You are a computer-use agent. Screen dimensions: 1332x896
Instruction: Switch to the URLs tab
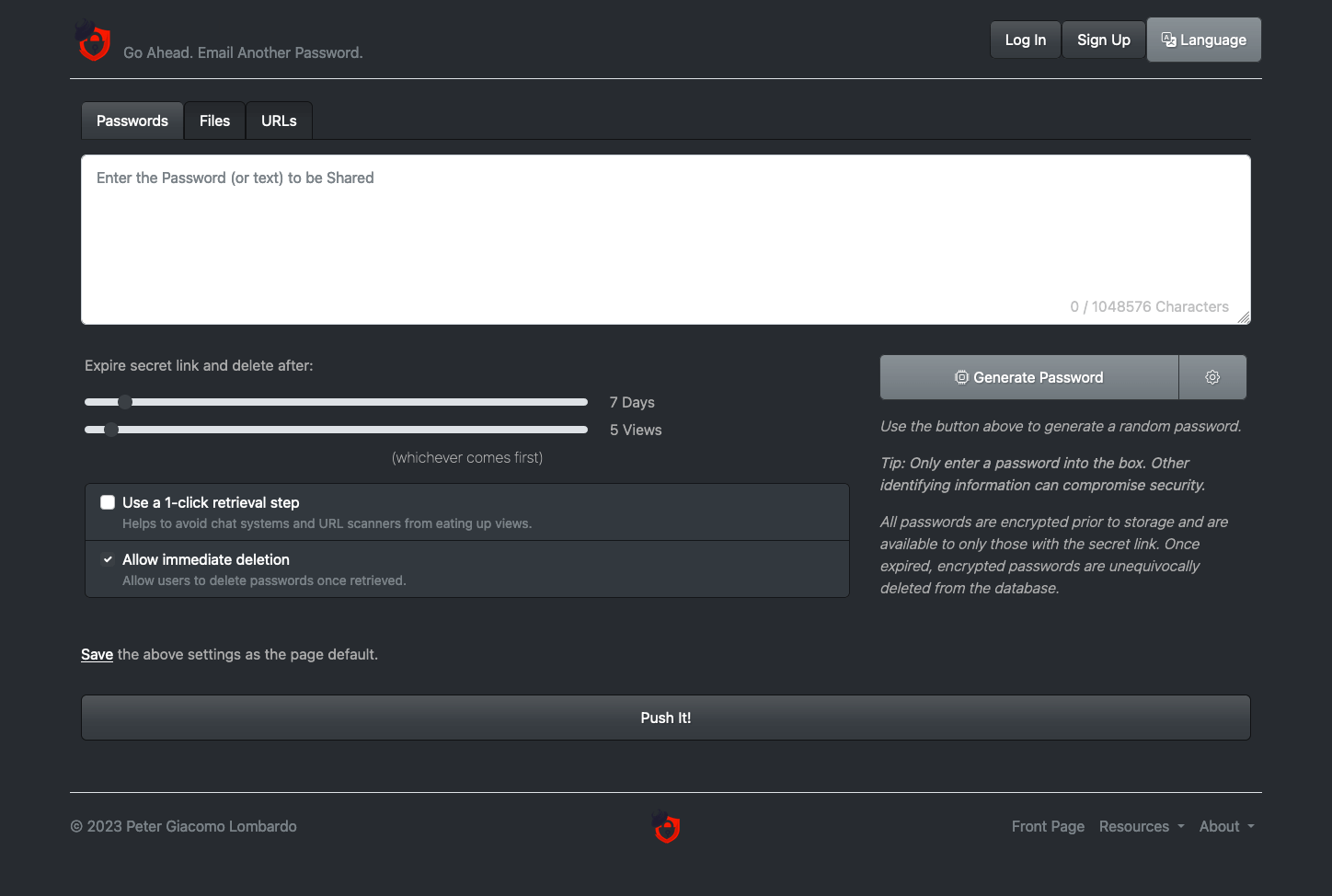coord(279,121)
